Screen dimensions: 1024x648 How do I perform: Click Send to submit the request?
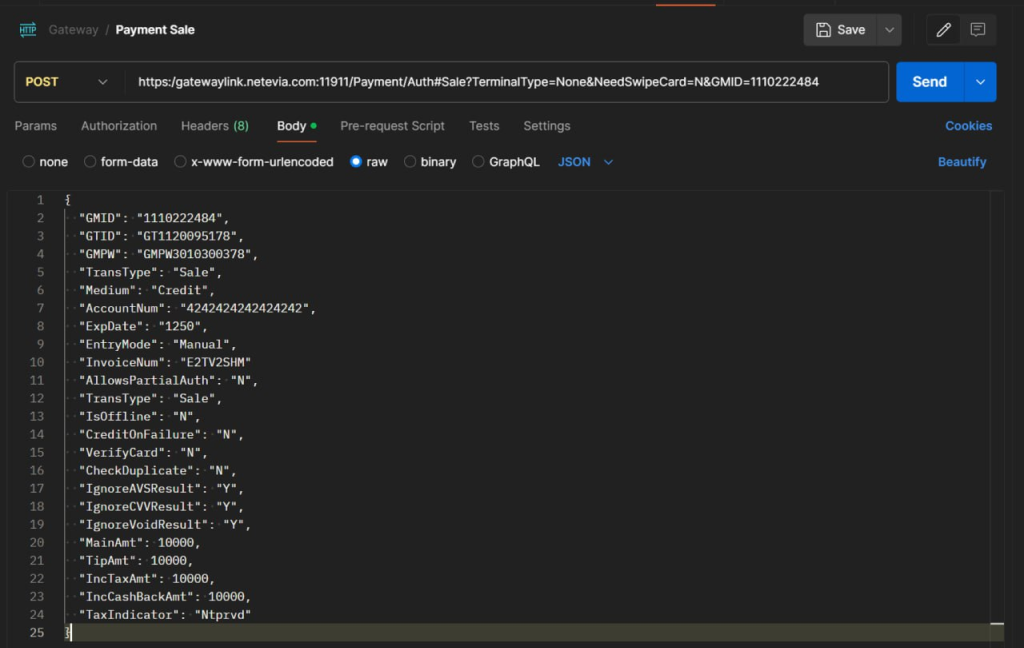(929, 82)
